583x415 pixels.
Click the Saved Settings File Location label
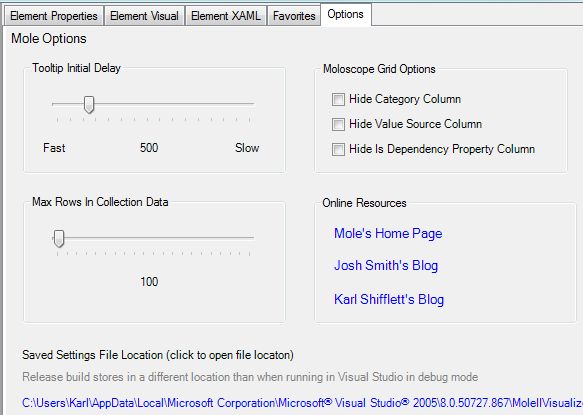tap(158, 355)
